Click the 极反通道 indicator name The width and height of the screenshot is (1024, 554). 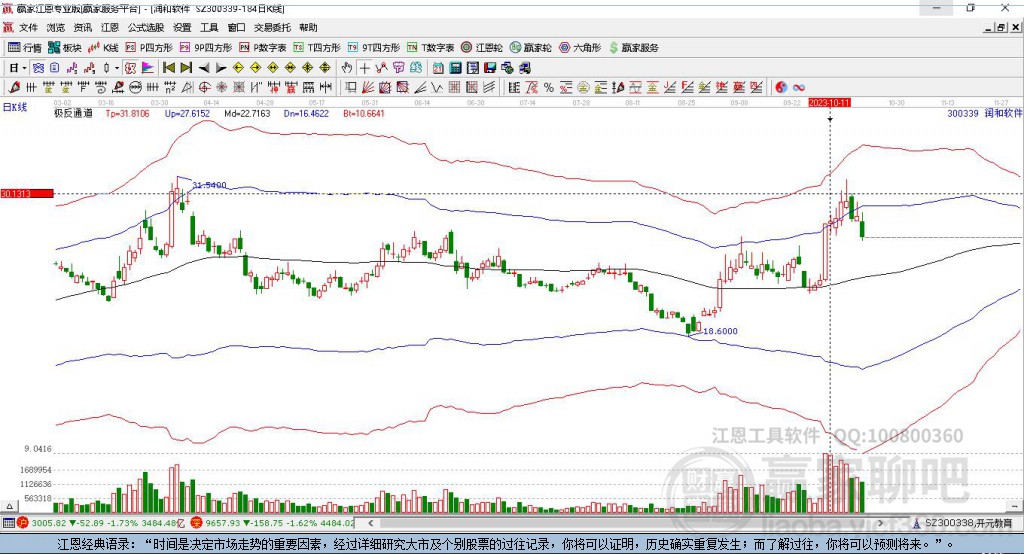point(73,114)
